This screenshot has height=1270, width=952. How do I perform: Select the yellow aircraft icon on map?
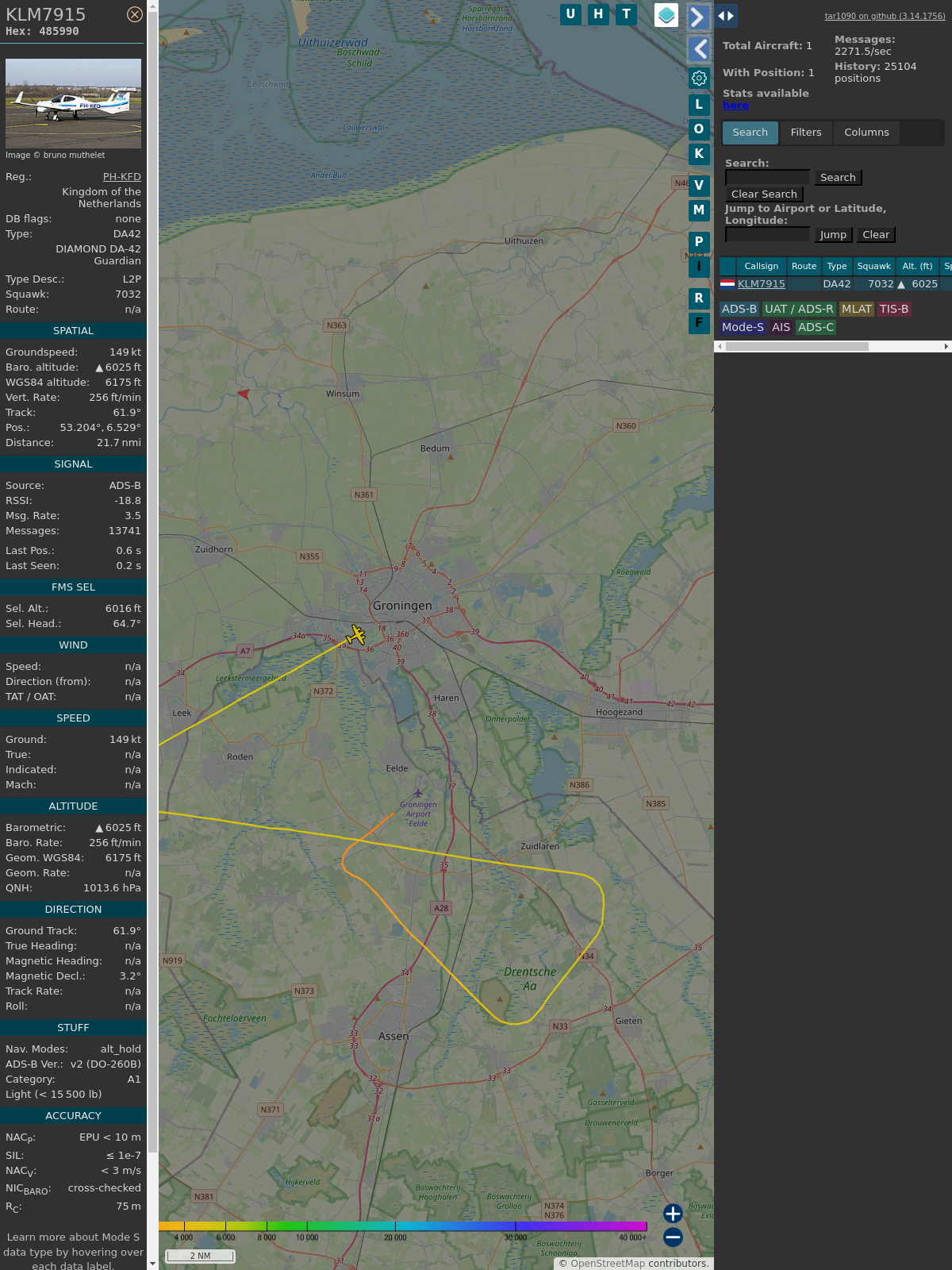coord(357,634)
